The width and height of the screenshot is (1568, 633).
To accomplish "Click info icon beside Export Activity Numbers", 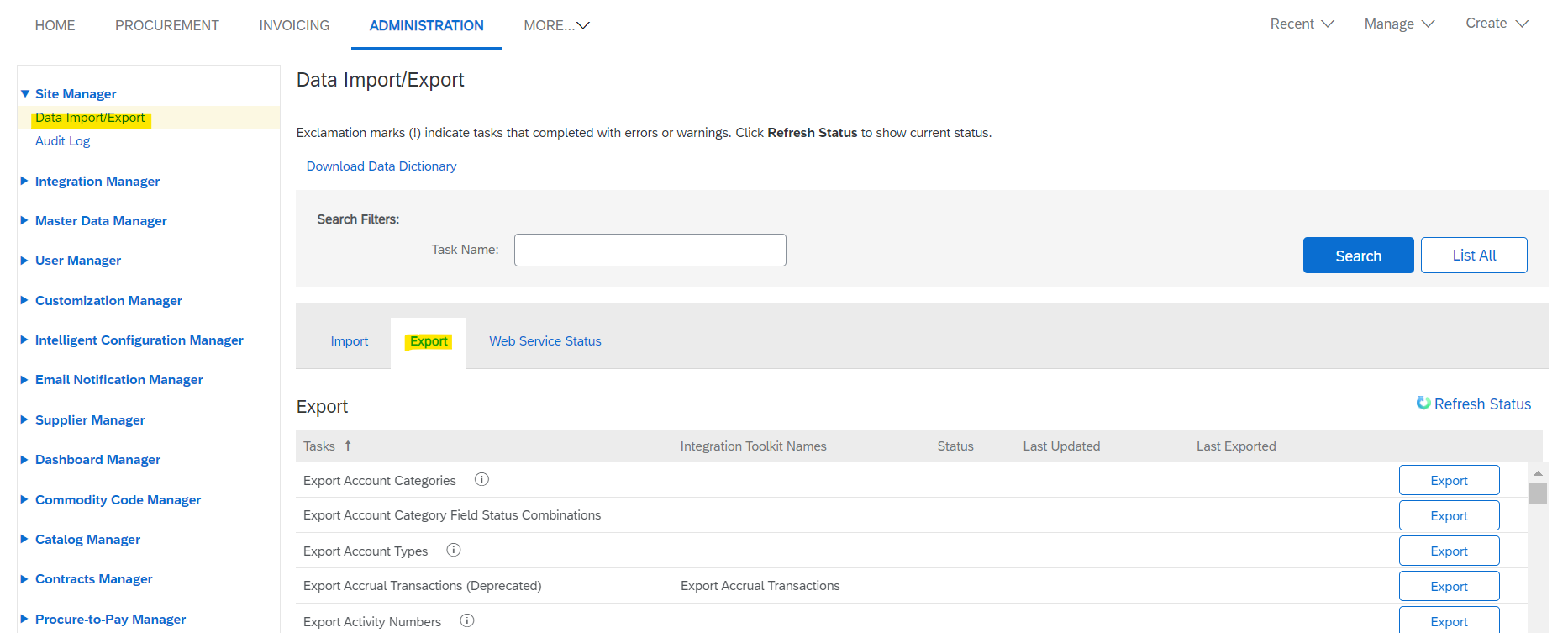I will coord(467,620).
